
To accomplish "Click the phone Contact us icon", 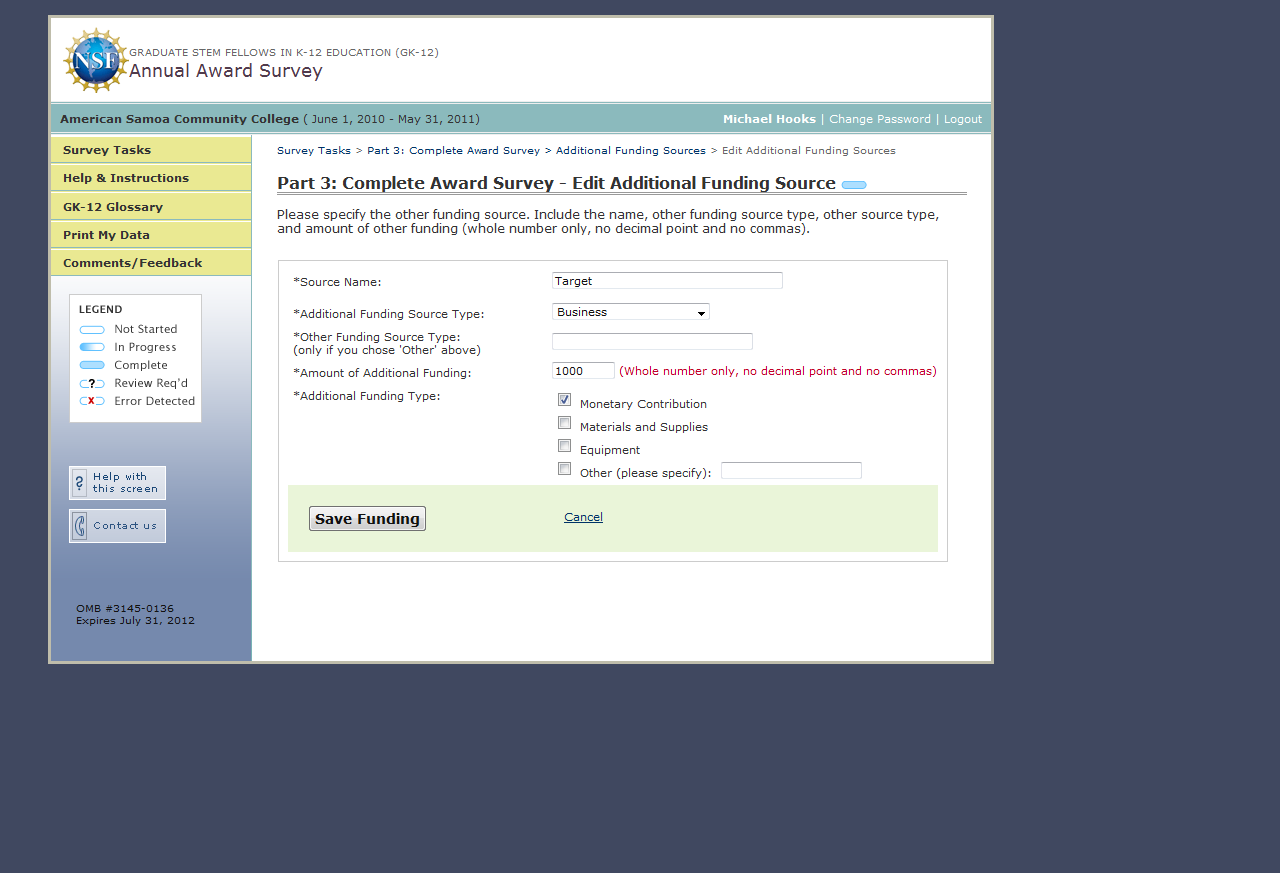I will [80, 526].
